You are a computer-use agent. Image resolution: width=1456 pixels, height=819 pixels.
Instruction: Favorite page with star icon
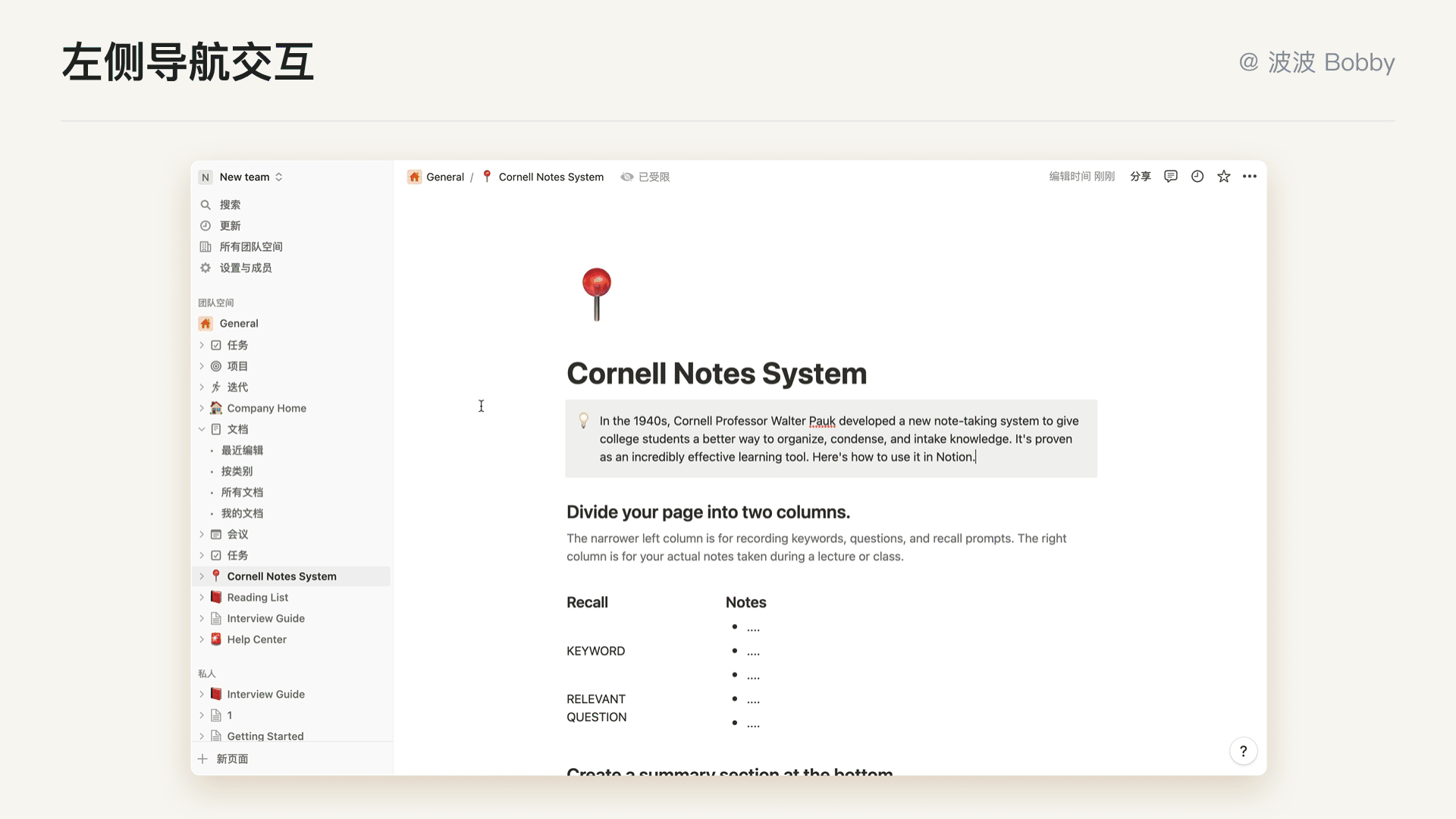[1224, 177]
